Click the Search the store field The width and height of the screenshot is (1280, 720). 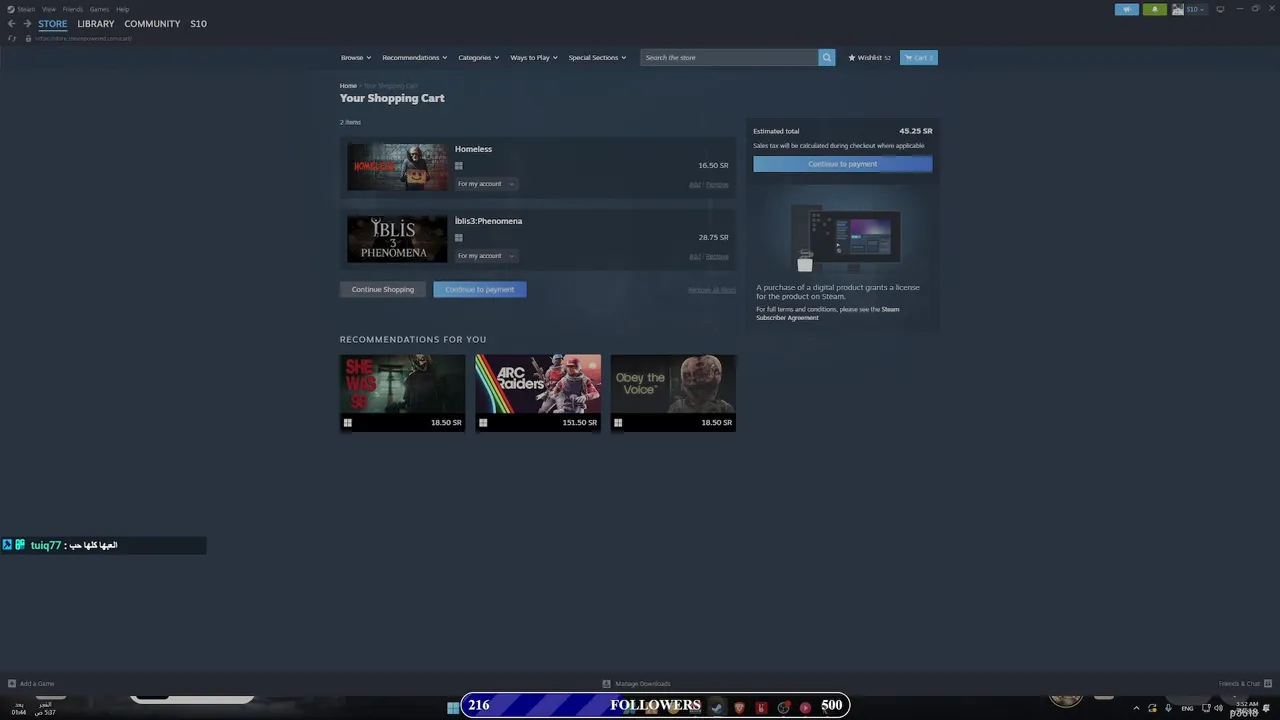729,57
